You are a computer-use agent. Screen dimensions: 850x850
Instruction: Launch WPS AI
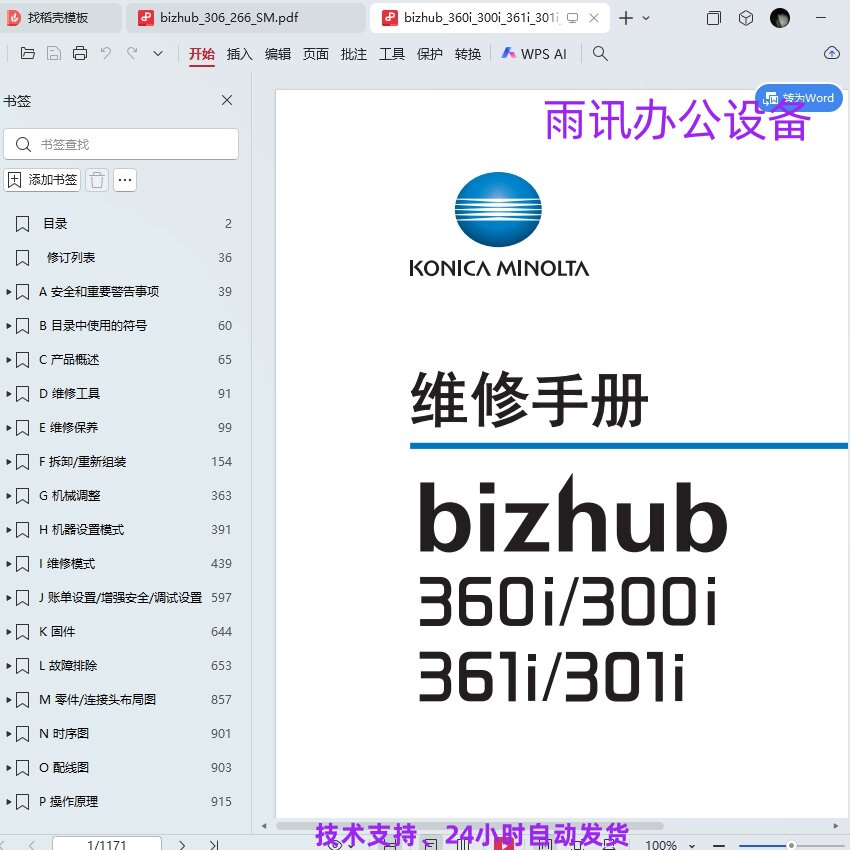533,54
